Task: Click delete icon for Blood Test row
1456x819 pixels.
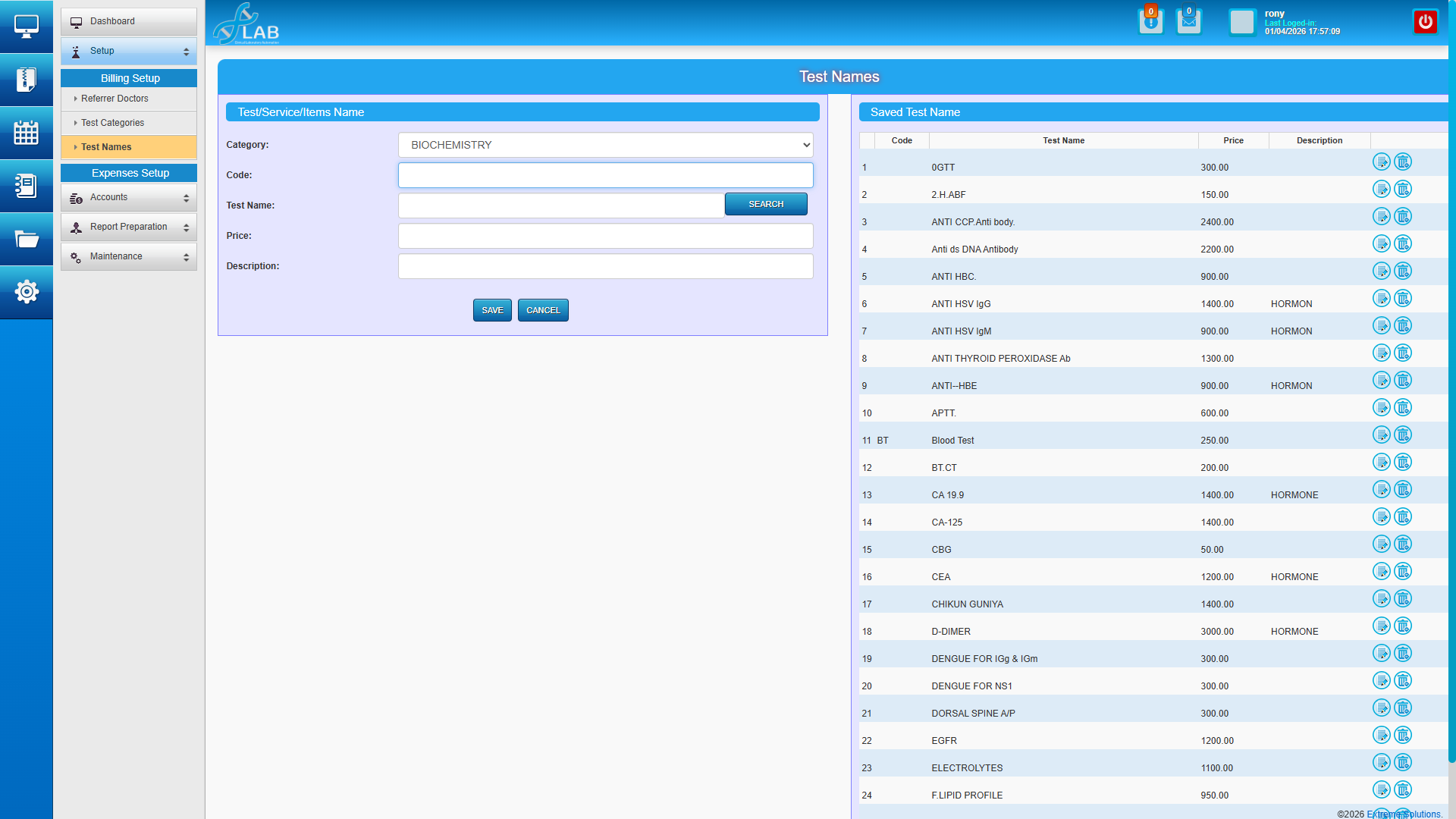Action: (1403, 435)
